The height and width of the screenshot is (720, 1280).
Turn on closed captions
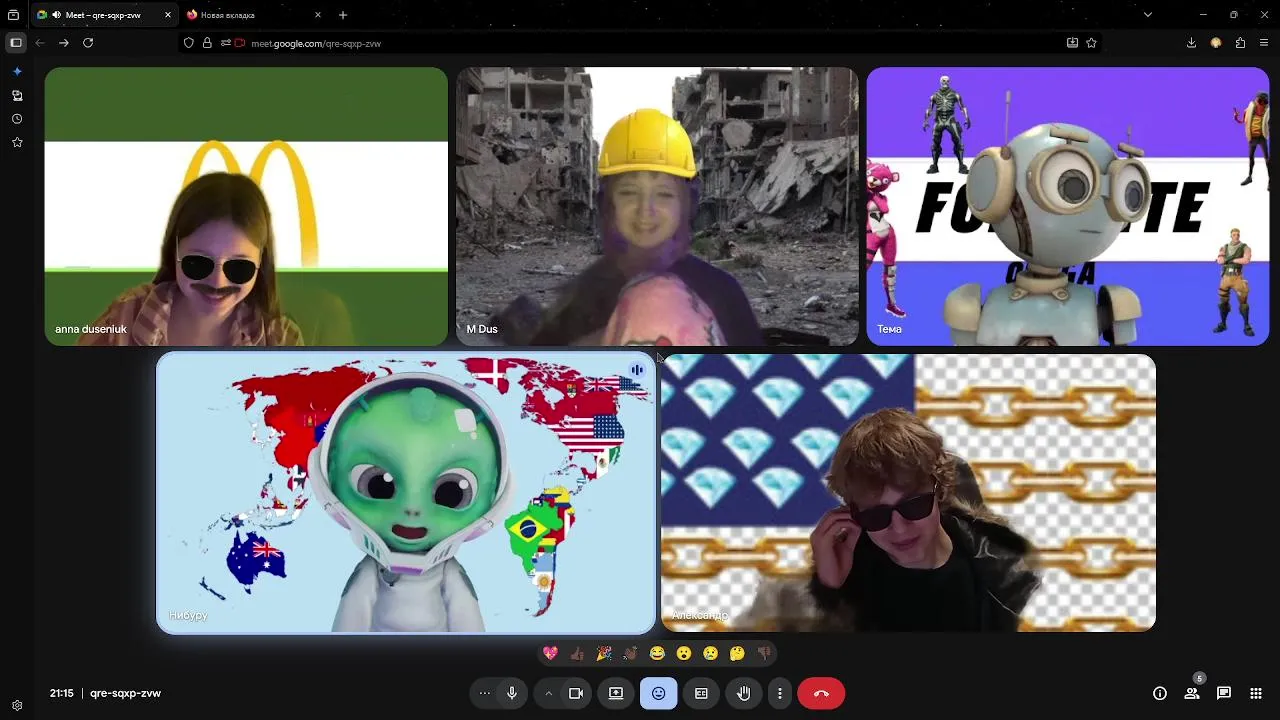[x=701, y=693]
